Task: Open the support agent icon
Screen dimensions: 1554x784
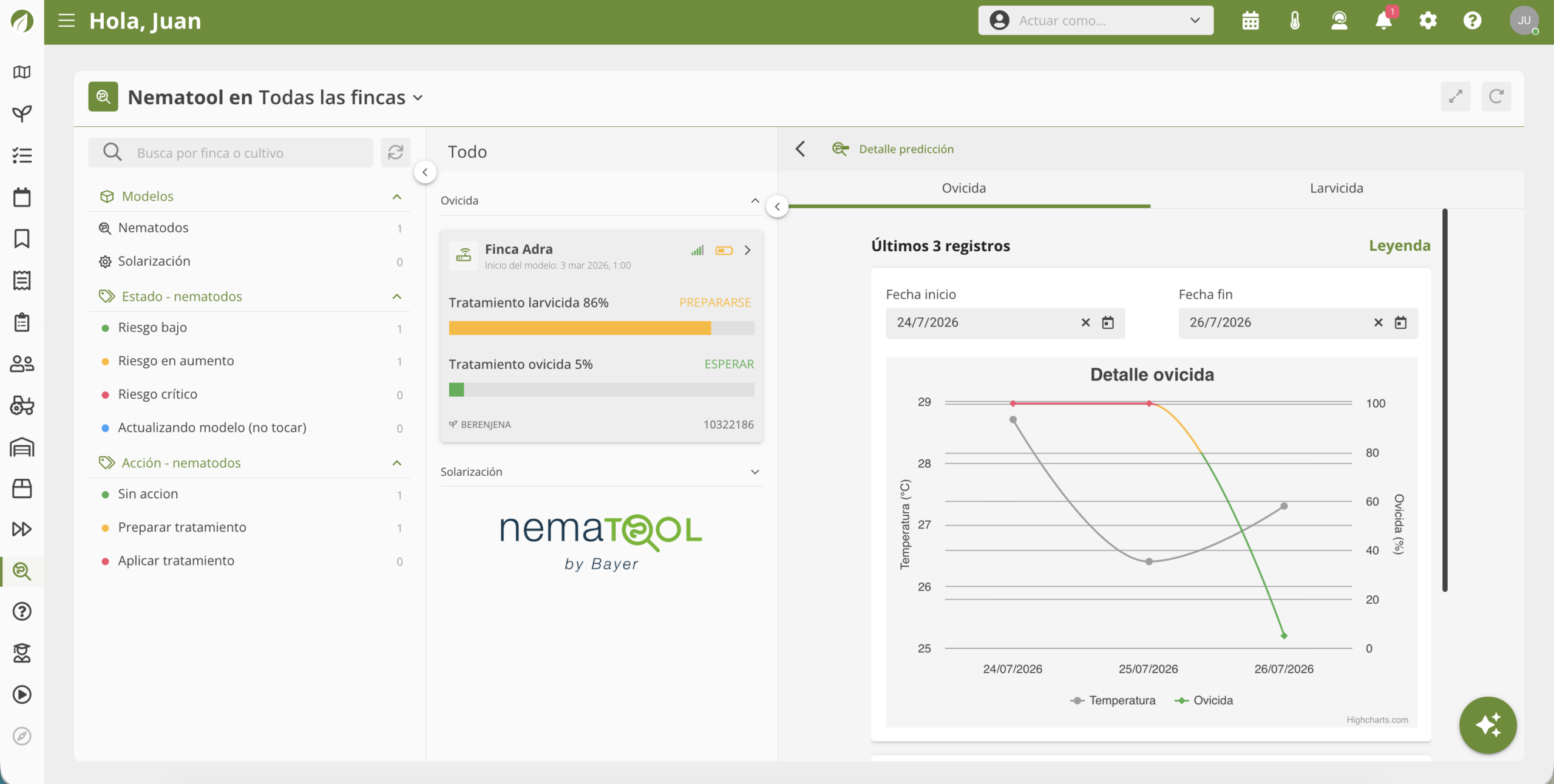Action: coord(1339,21)
